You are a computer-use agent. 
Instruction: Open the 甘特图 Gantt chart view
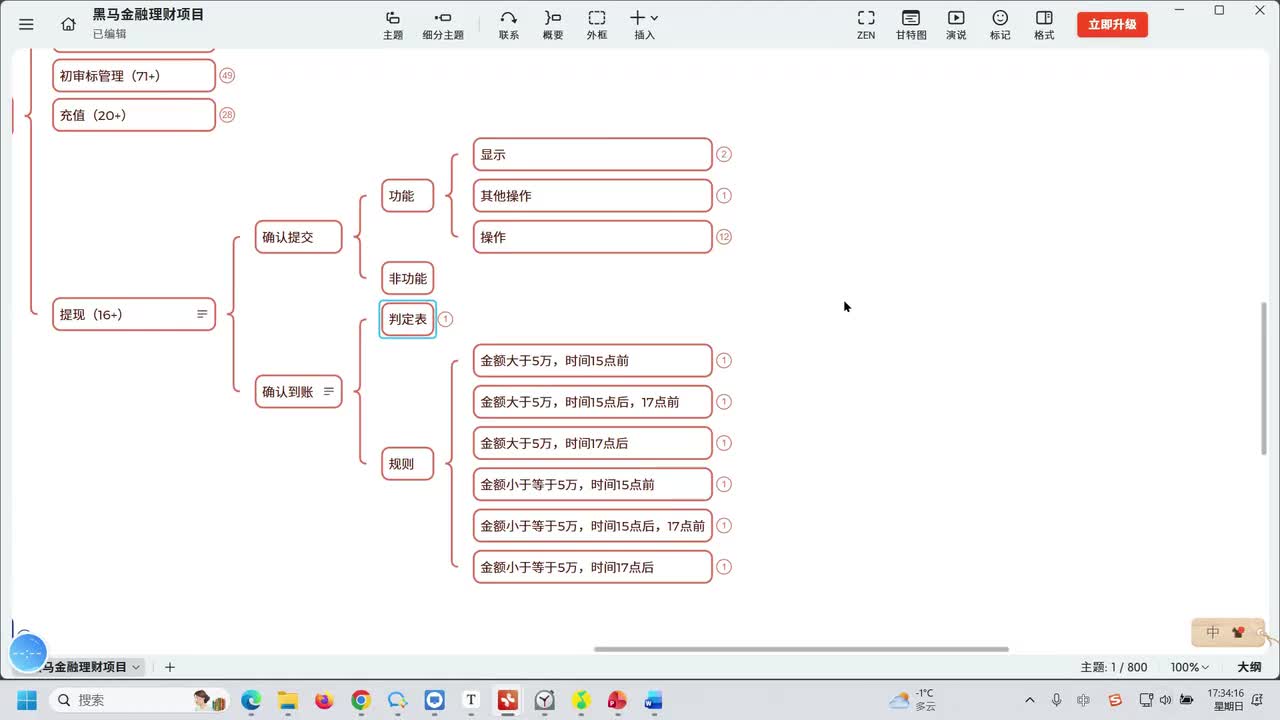[911, 25]
